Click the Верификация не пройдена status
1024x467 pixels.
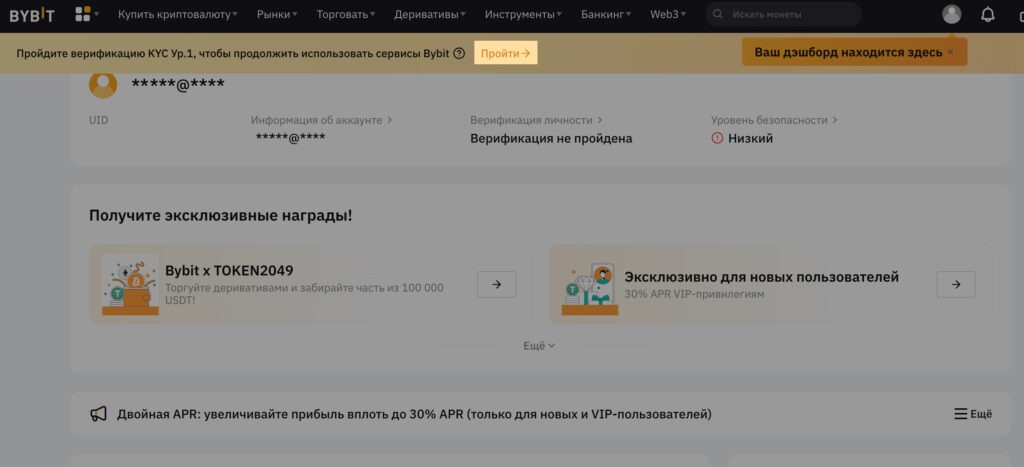[x=551, y=138]
